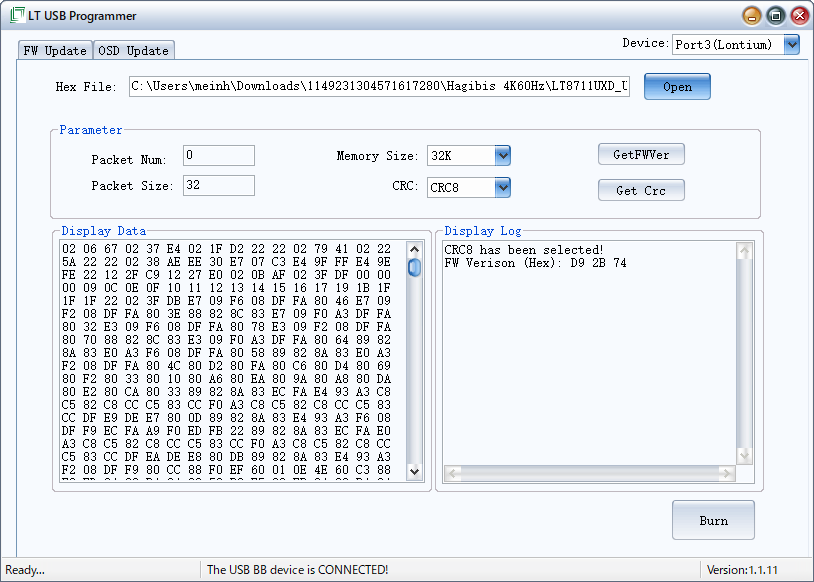
Task: Close the LT USB Programmer window
Action: pos(800,16)
